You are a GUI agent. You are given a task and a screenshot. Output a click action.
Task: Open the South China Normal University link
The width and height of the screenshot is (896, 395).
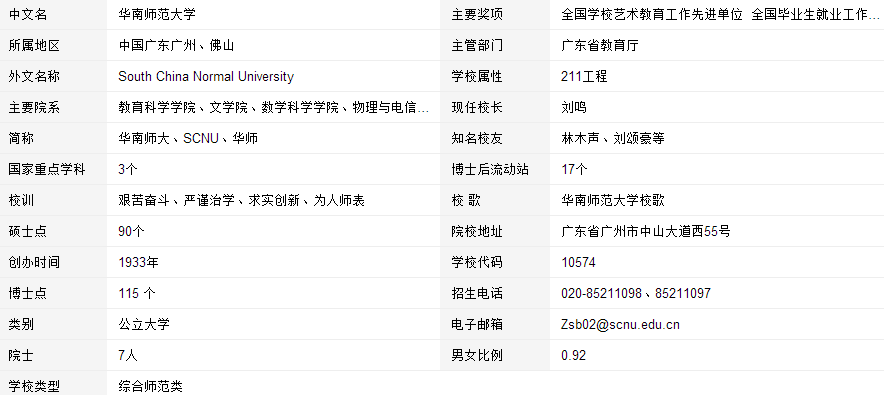[x=206, y=77]
